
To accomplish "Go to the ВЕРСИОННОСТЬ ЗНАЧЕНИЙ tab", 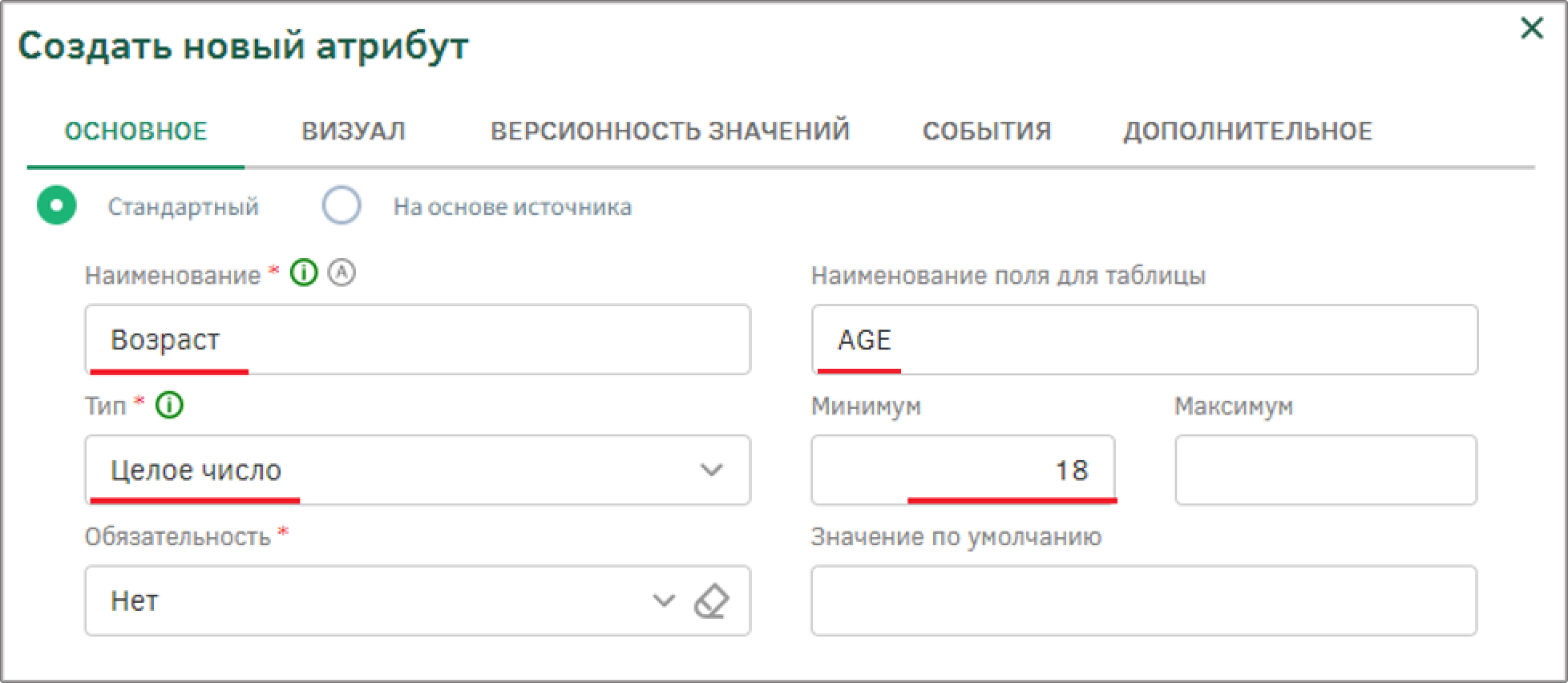I will 670,131.
